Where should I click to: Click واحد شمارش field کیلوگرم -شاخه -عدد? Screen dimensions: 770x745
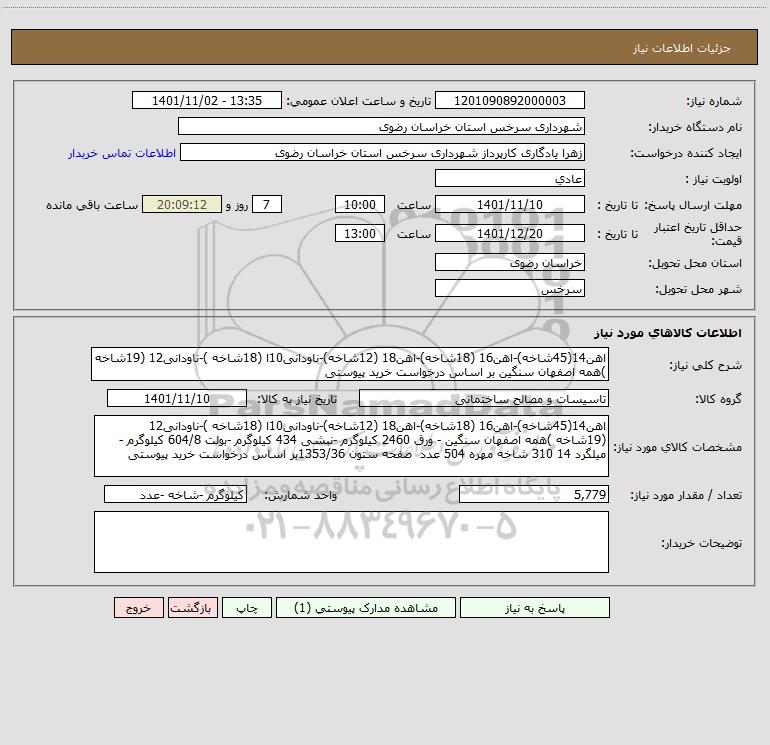(175, 494)
